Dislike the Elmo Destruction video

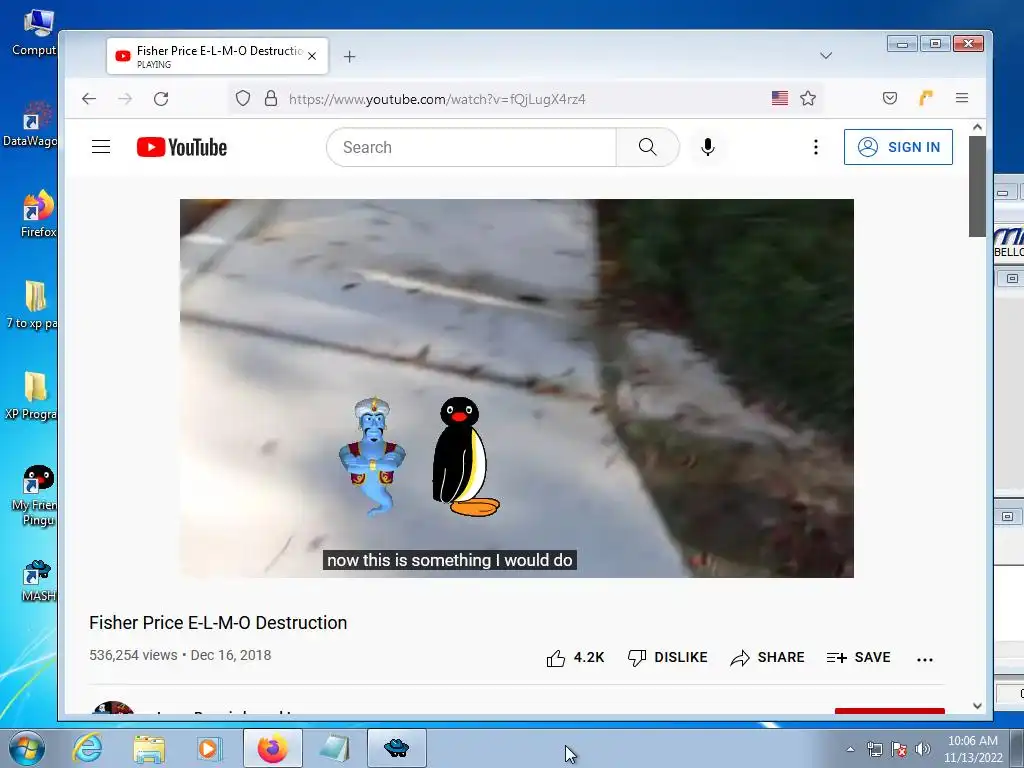(667, 658)
